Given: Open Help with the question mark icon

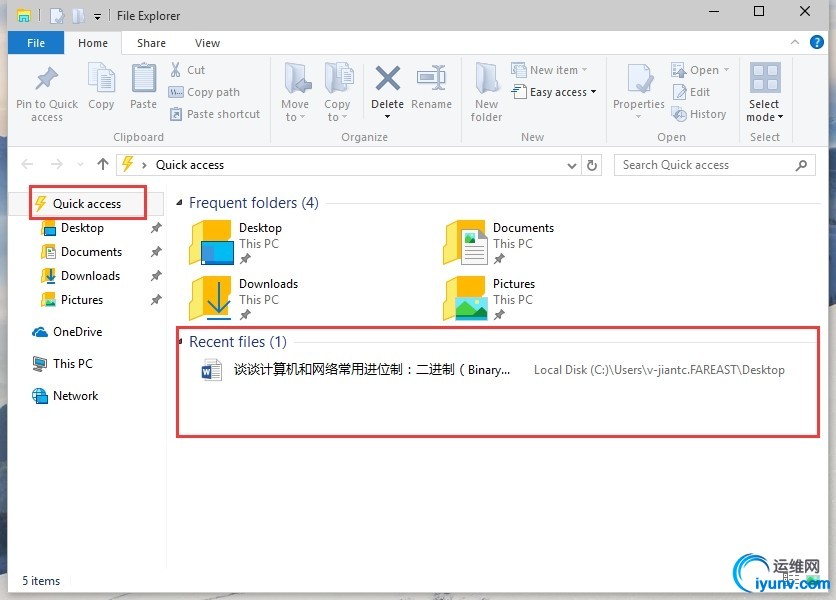Looking at the screenshot, I should [816, 42].
